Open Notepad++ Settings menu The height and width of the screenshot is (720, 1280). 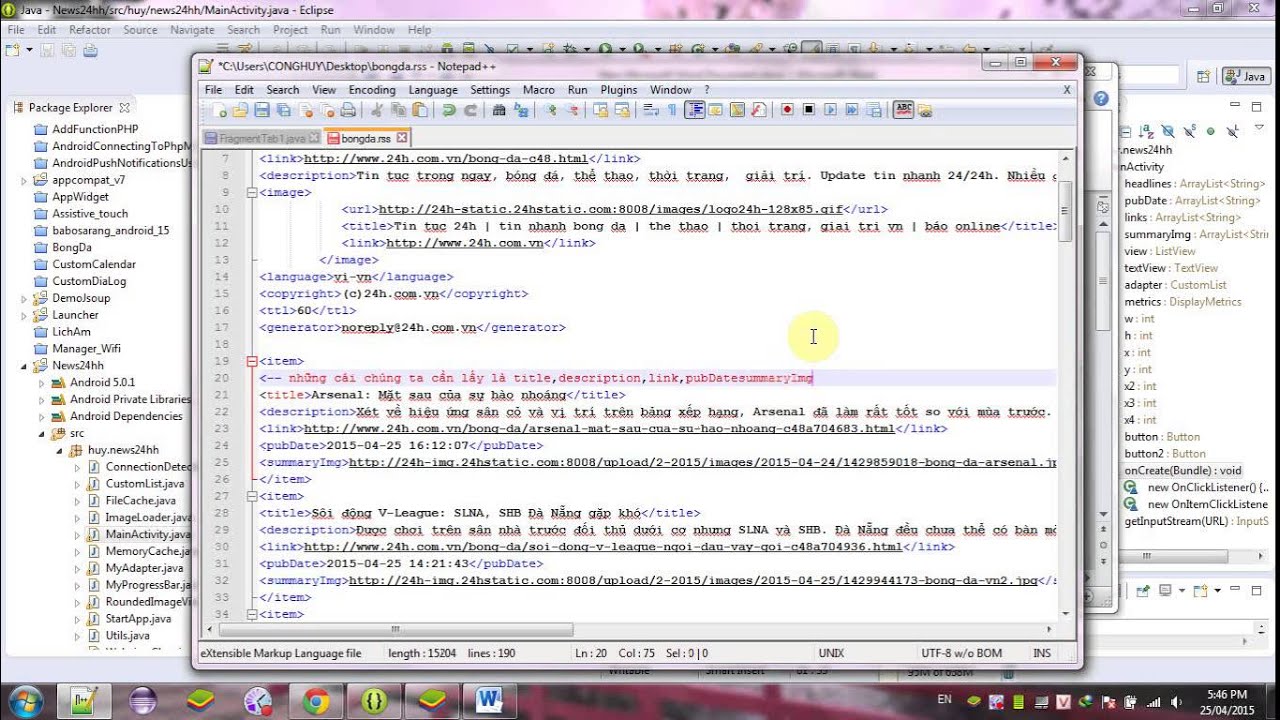pos(490,90)
